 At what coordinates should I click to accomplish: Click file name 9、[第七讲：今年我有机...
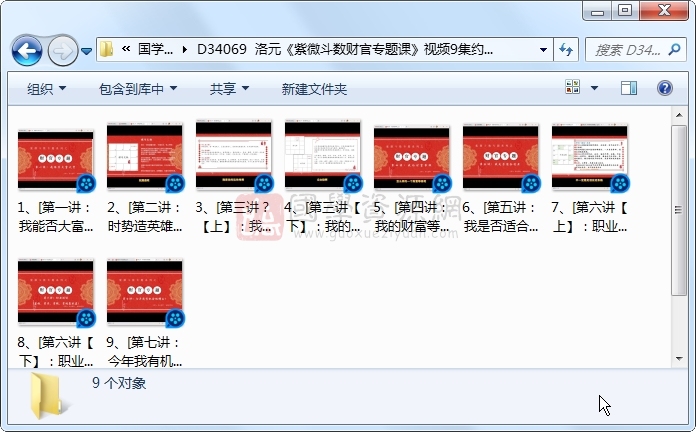(x=145, y=352)
